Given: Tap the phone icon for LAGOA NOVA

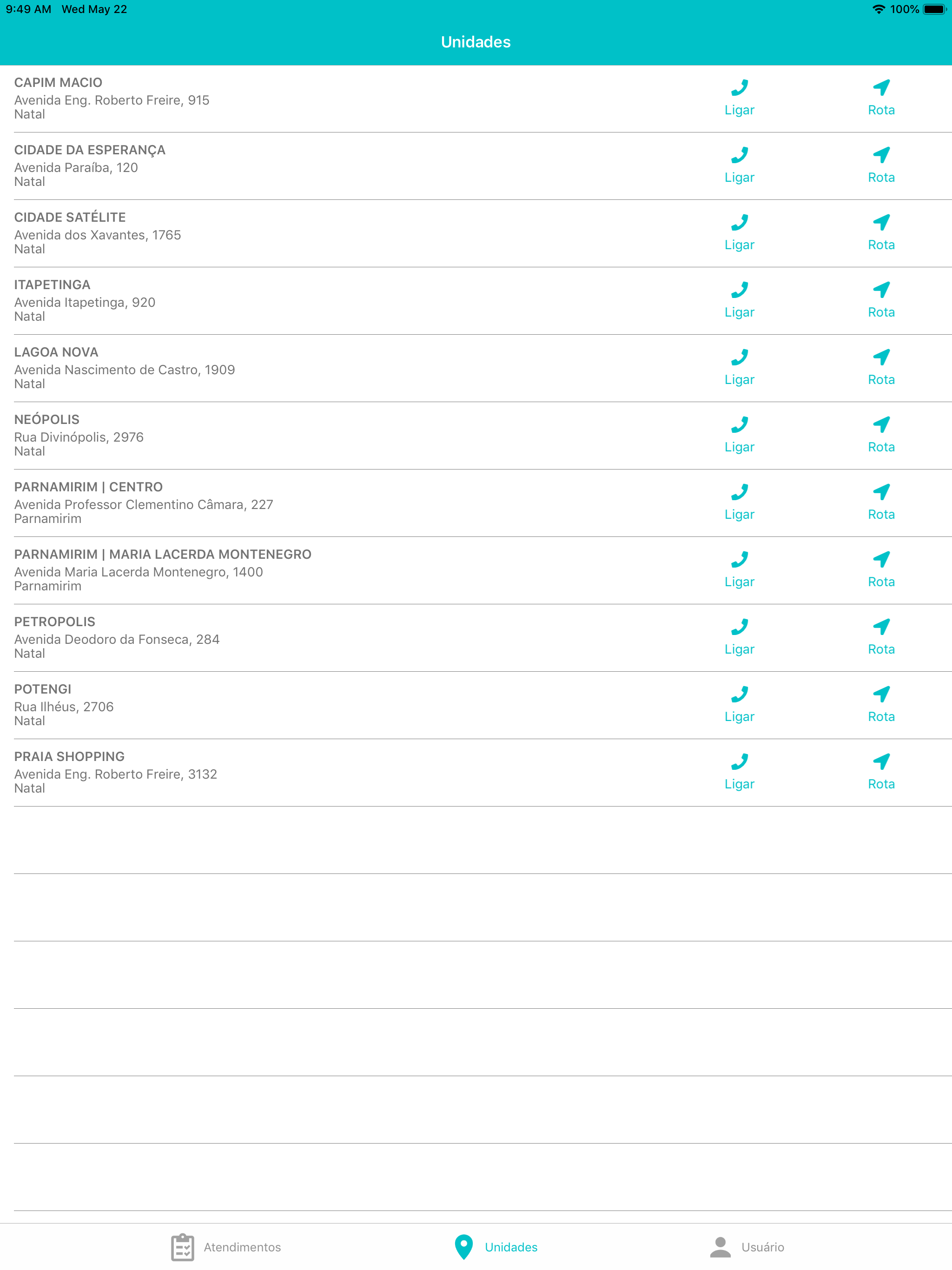Looking at the screenshot, I should 740,357.
